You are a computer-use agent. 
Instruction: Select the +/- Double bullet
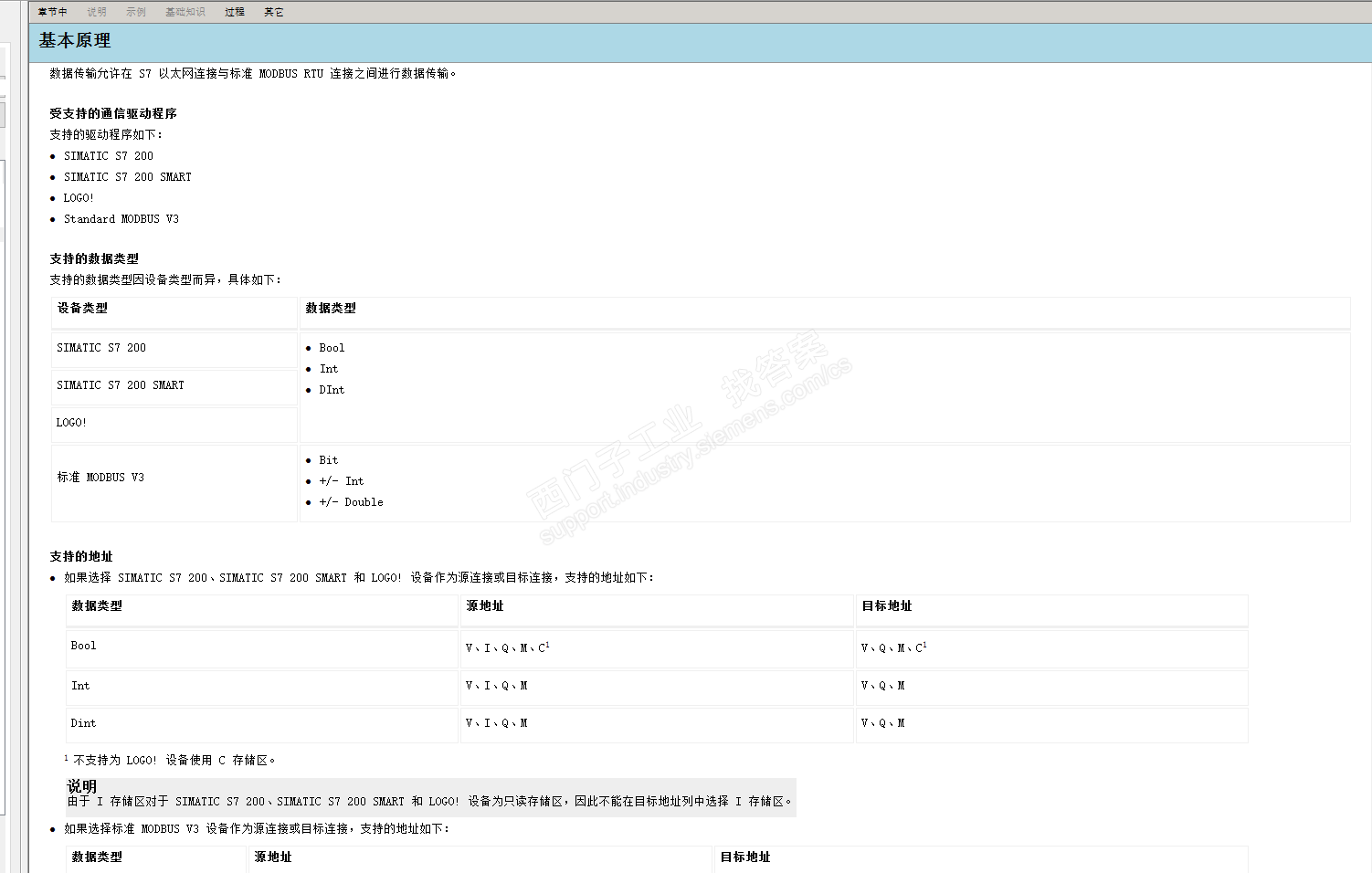click(351, 502)
